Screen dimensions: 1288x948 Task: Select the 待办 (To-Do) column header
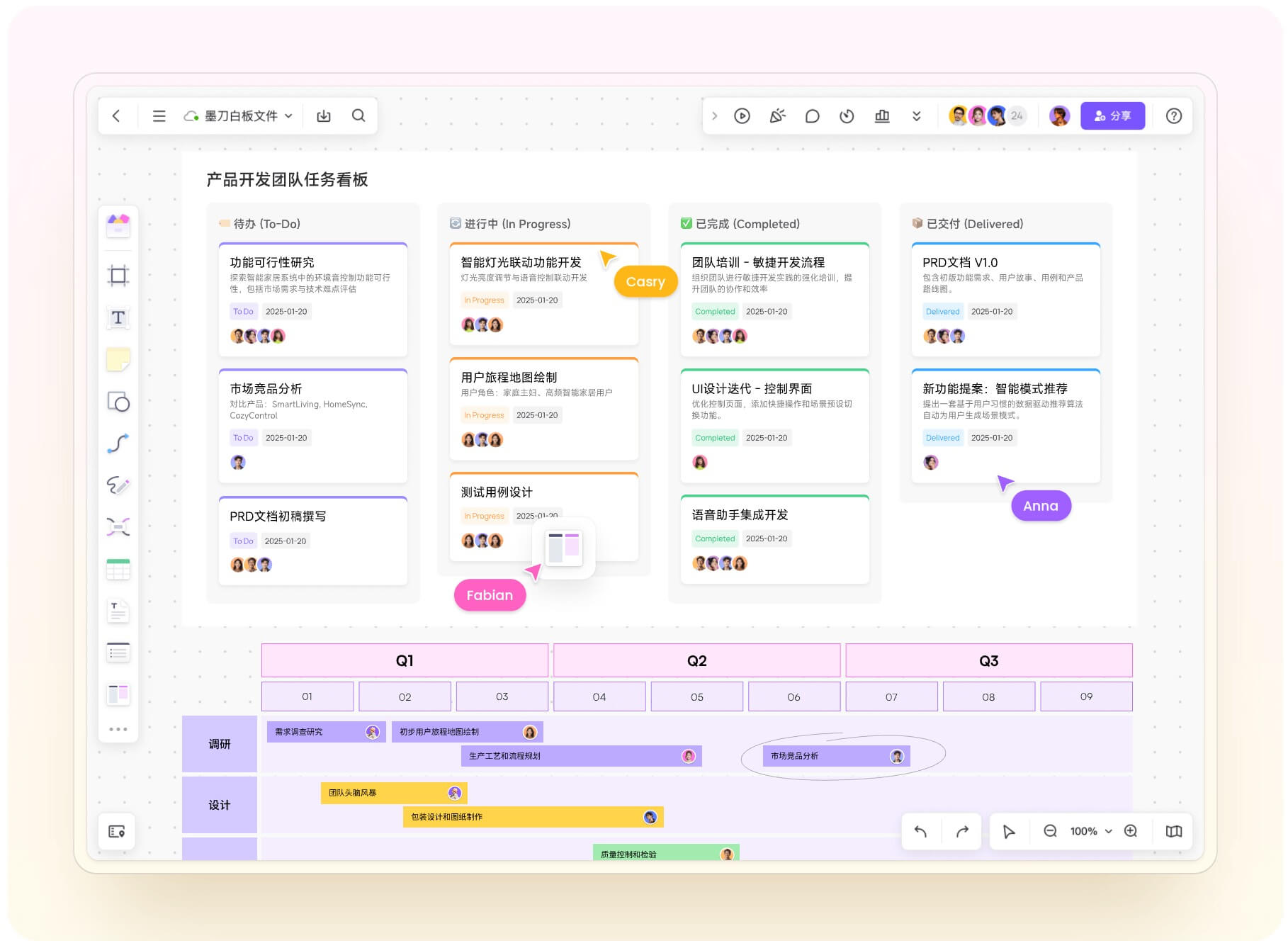(x=259, y=224)
